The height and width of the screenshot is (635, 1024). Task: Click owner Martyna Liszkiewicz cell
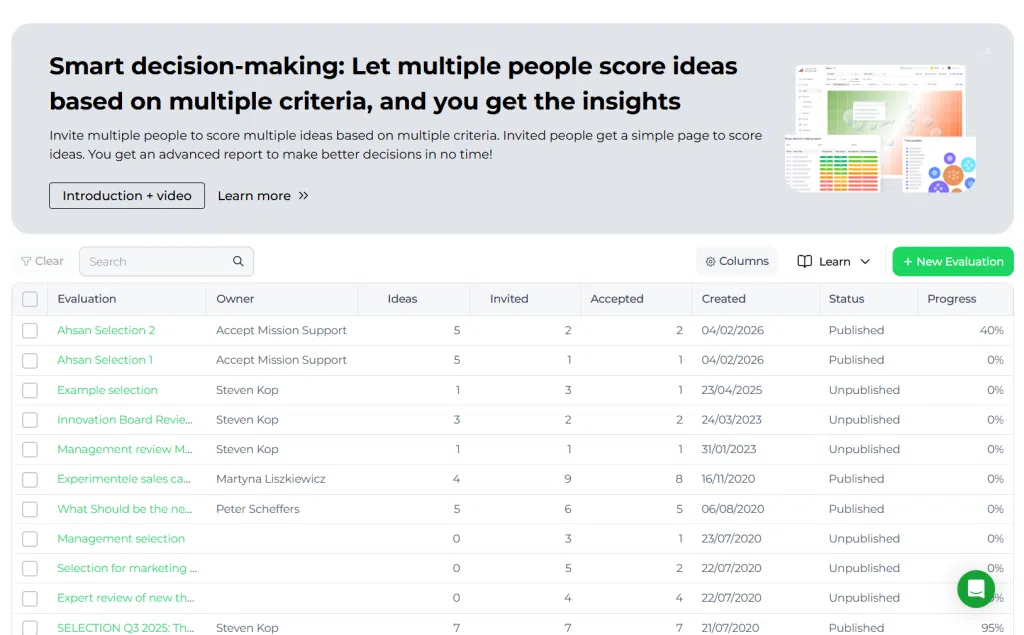pos(270,479)
